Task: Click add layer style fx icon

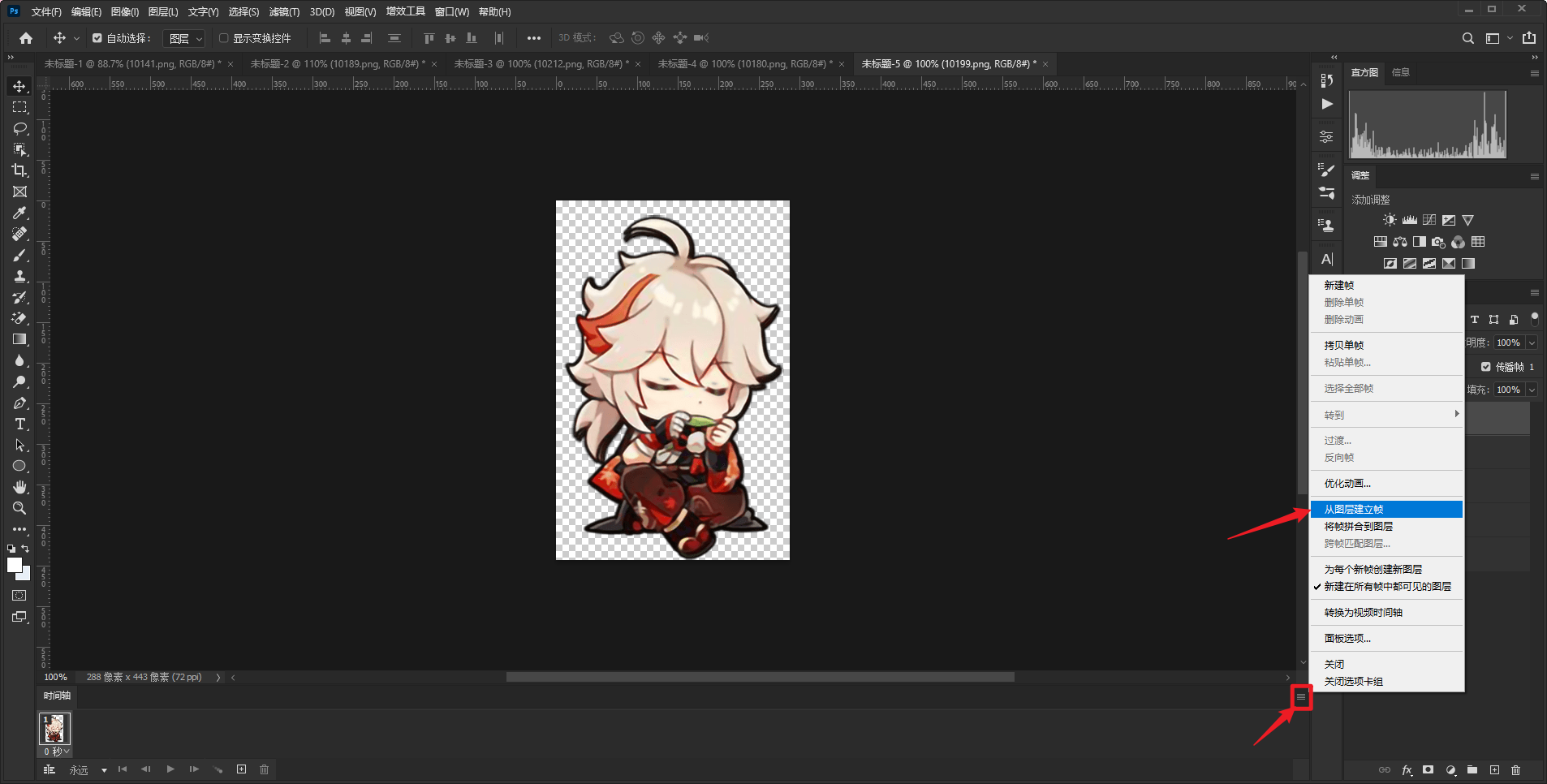Action: pyautogui.click(x=1407, y=769)
